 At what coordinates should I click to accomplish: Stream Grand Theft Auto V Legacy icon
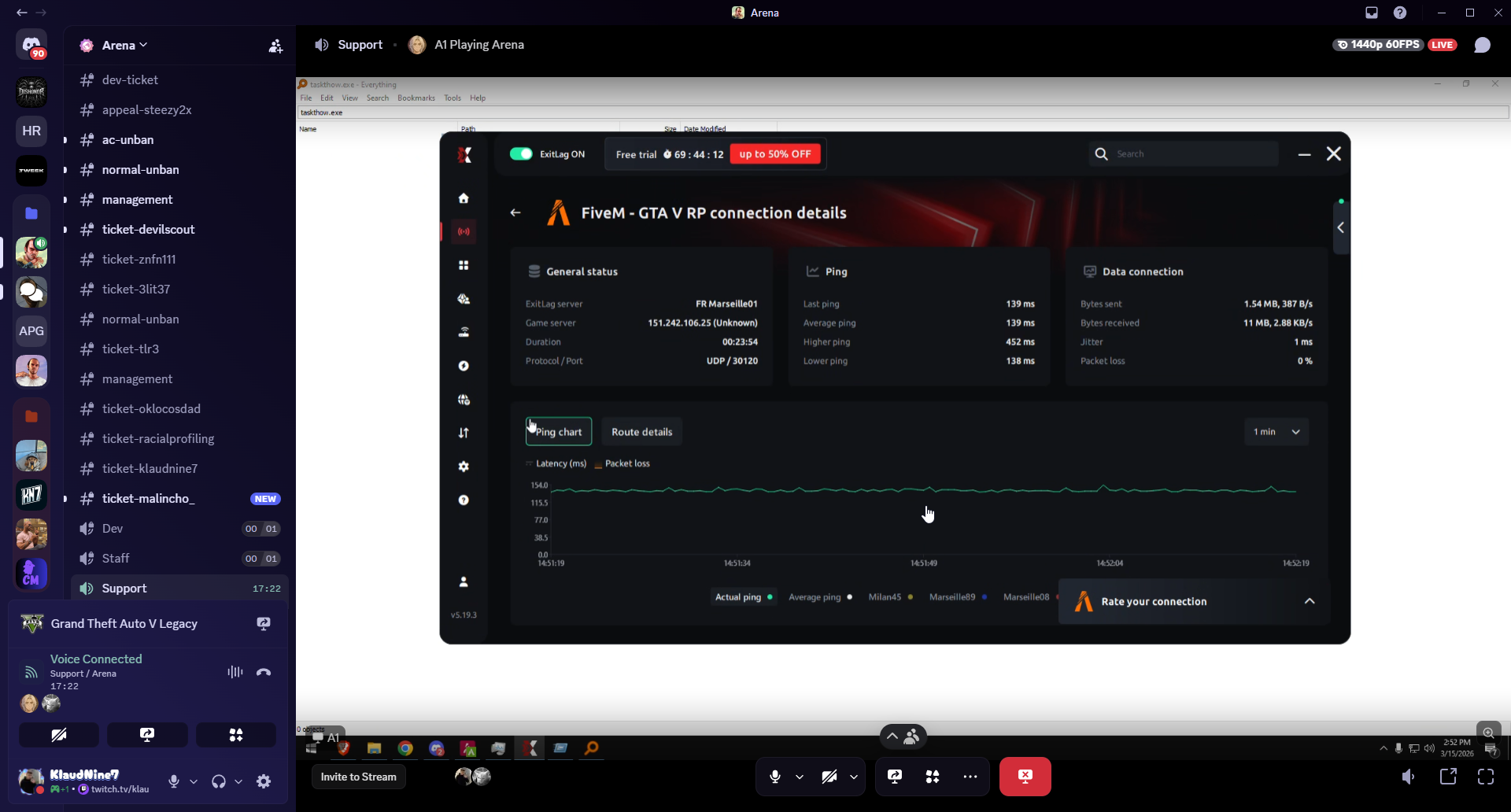pos(264,624)
